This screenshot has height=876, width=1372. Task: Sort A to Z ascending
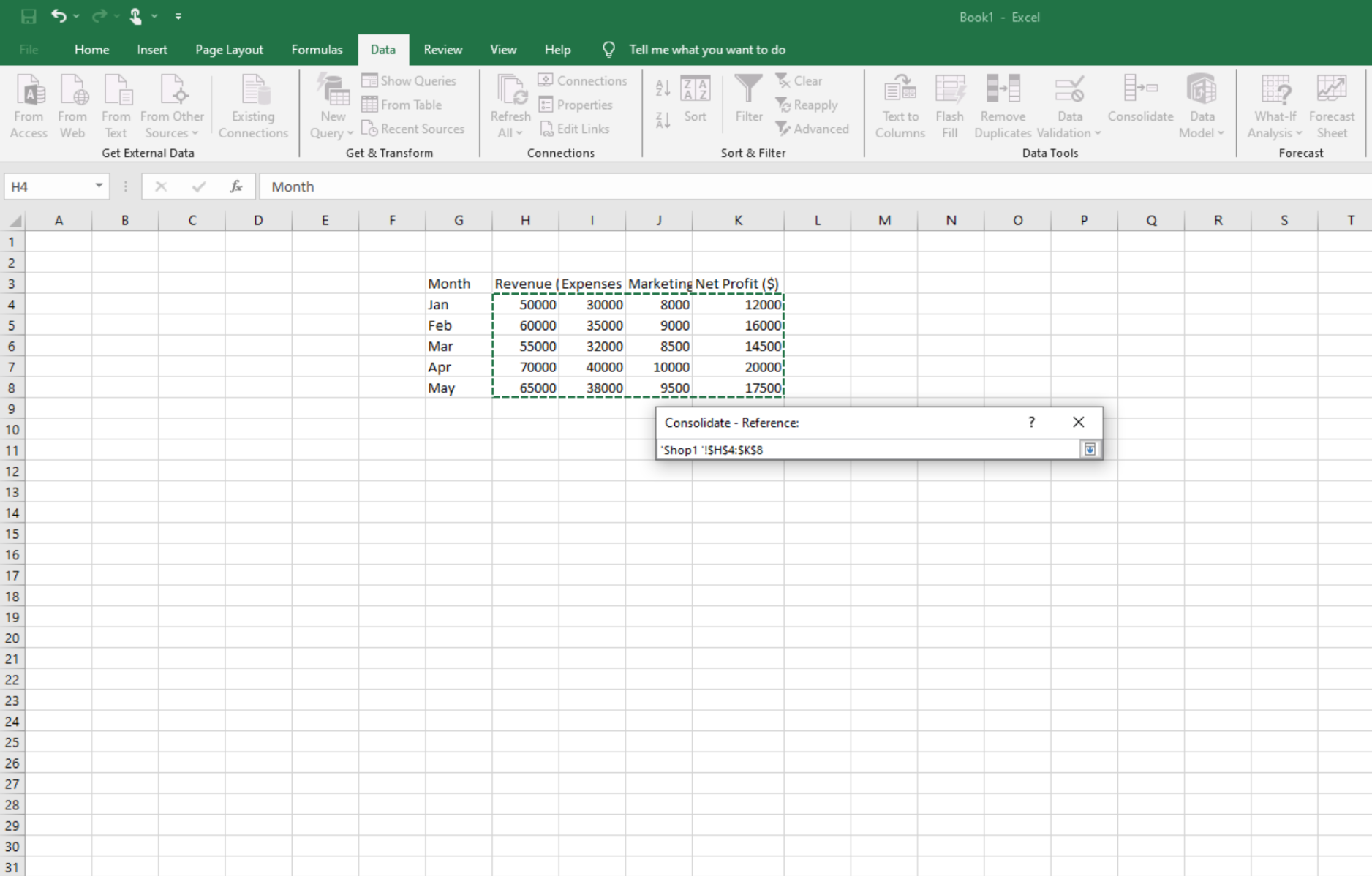coord(663,88)
